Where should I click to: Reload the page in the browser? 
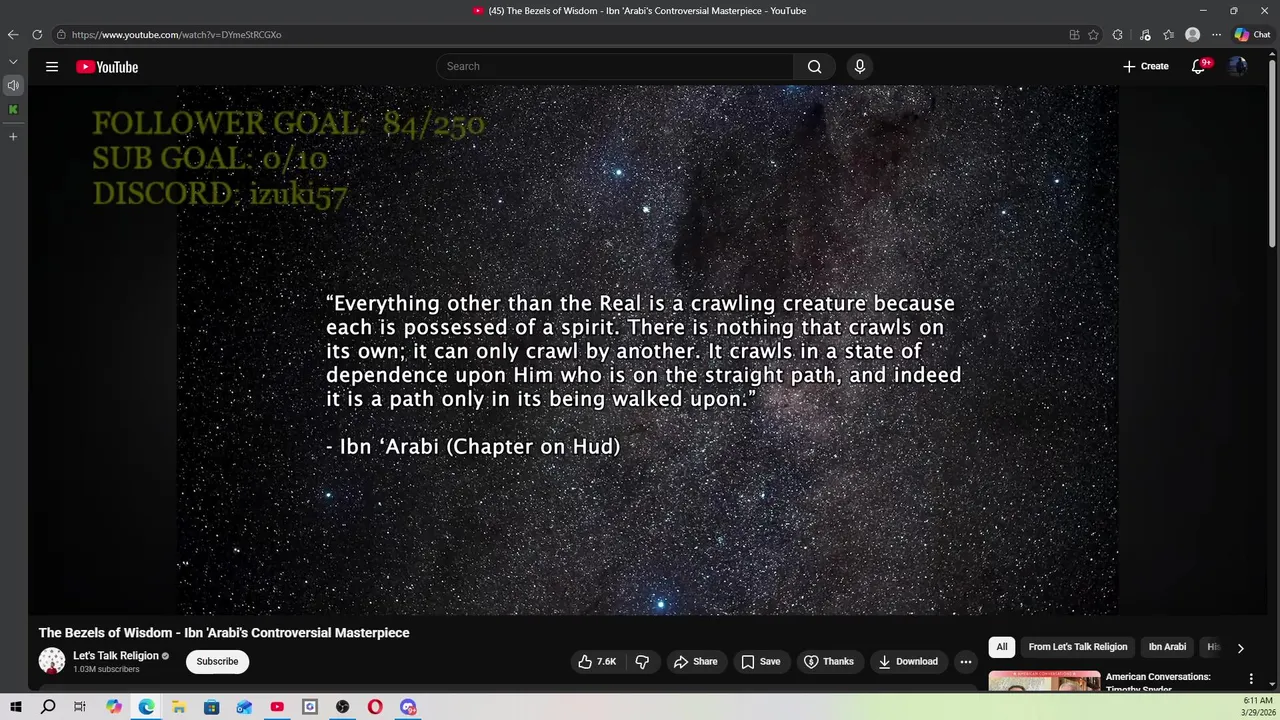click(37, 35)
